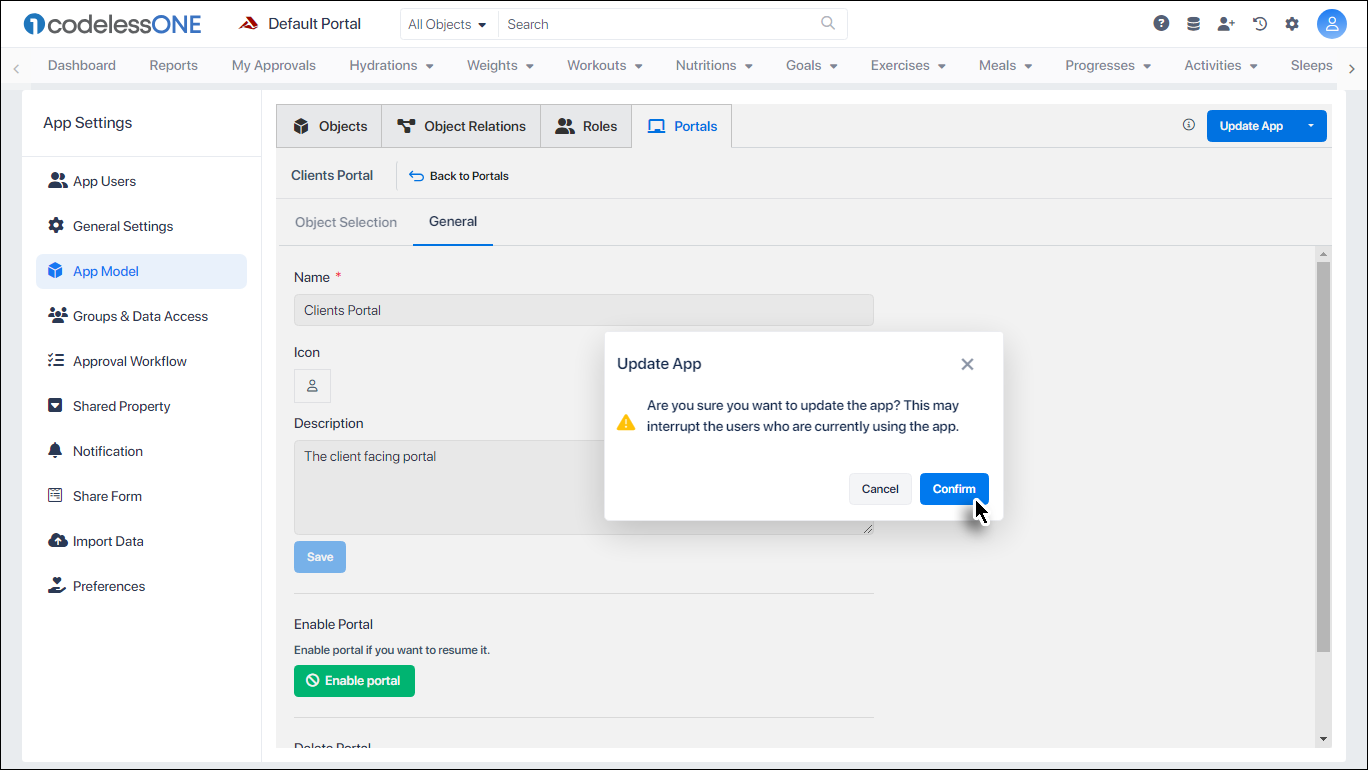Click the search magnifier in the search bar
Viewport: 1368px width, 770px height.
827,23
